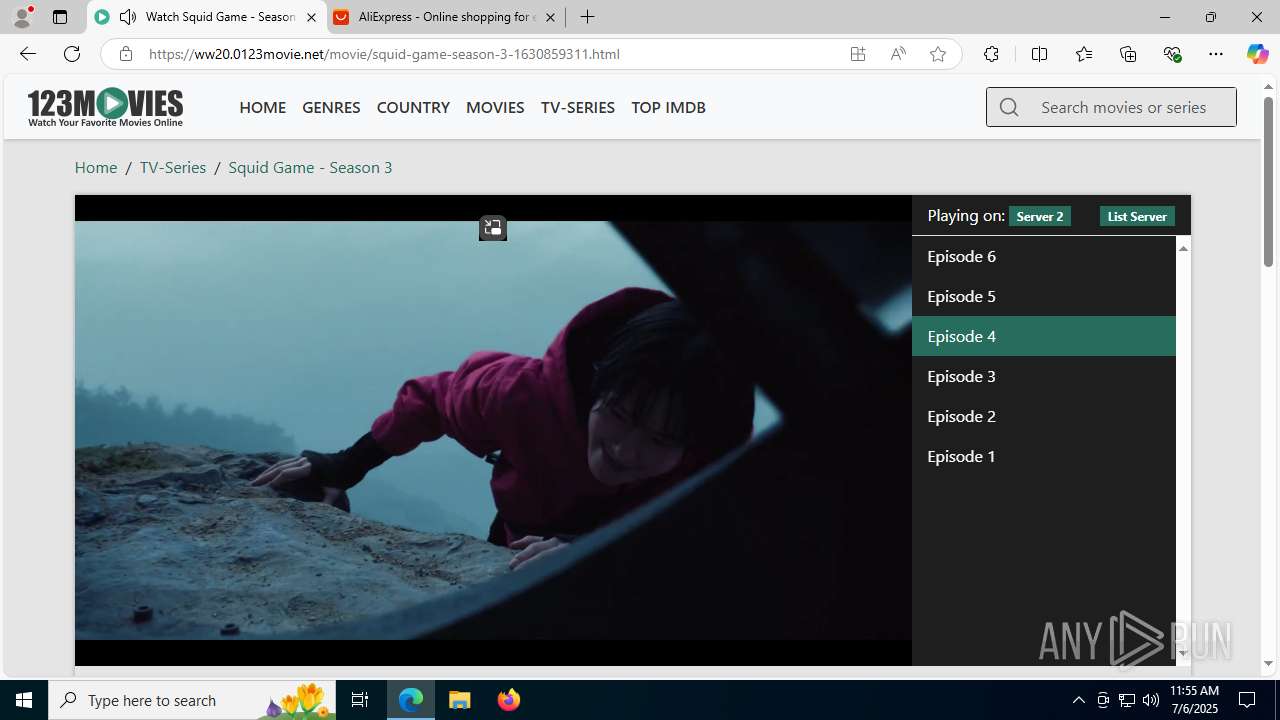Screen dimensions: 1280x720
Task: Select Episode 4
Action: [1043, 336]
